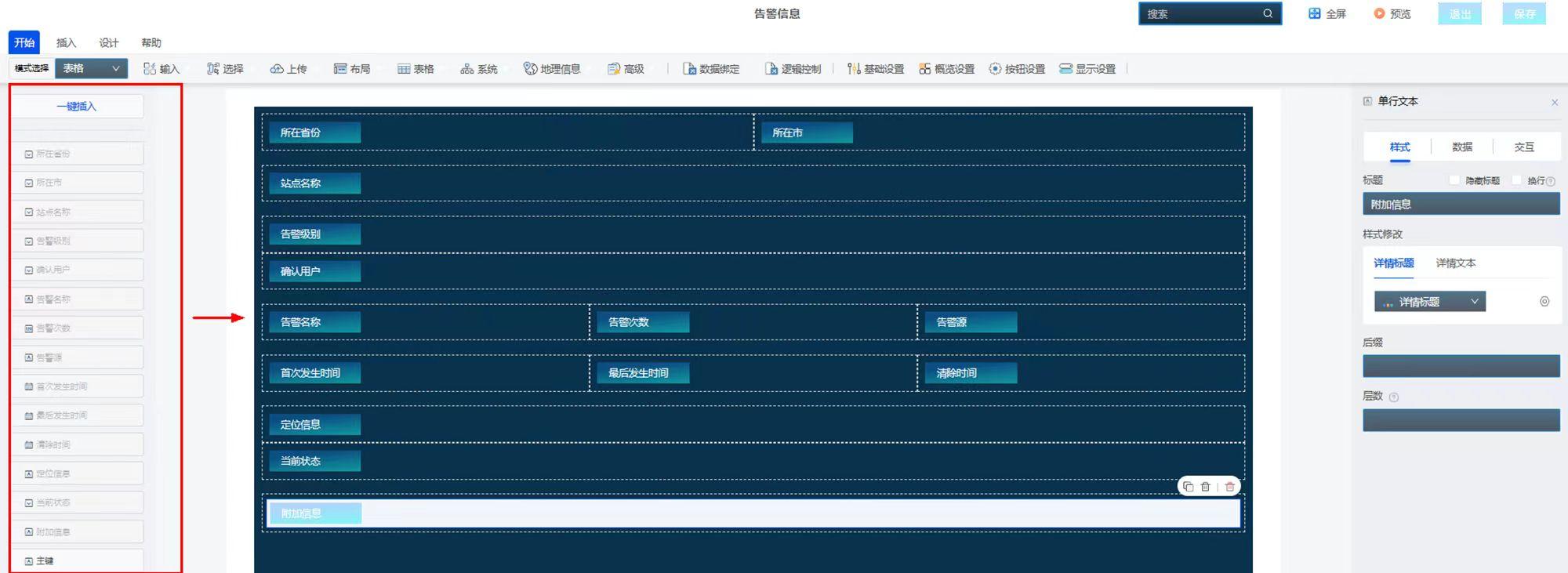Check the 隐藏标题 checkbox
Screen dimensions: 1568x573
[1454, 180]
